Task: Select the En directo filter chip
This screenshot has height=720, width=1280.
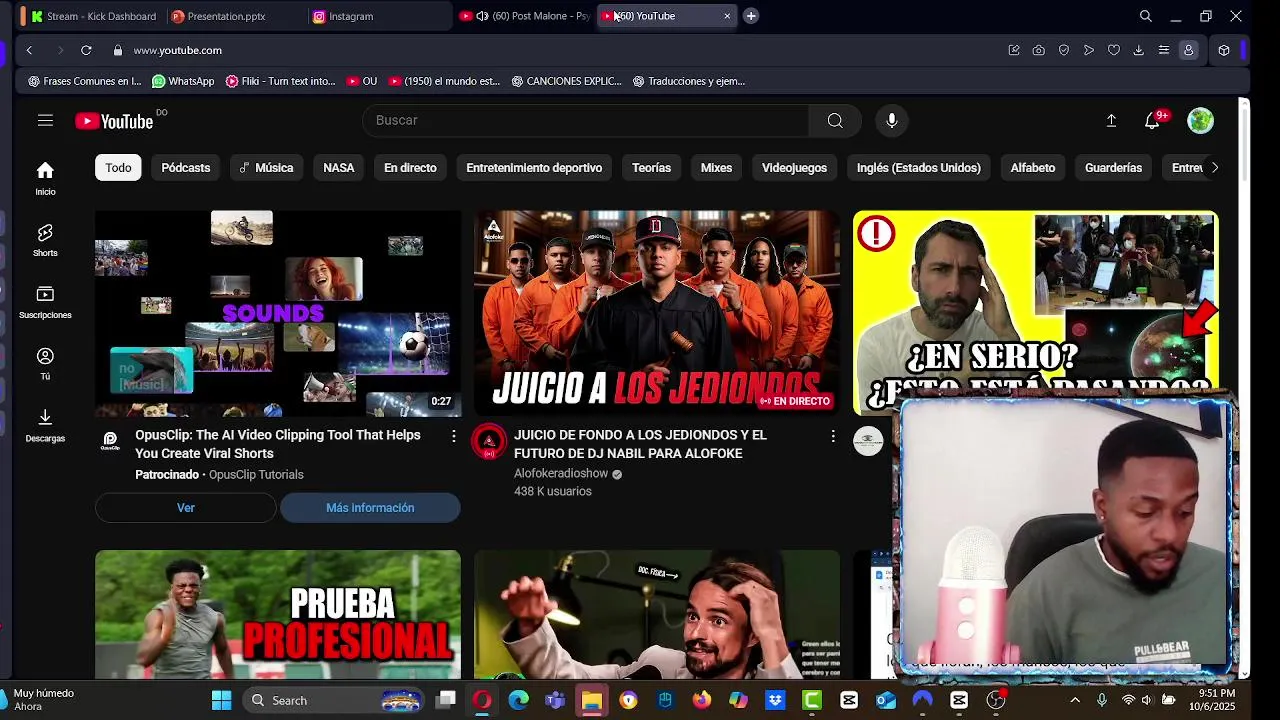Action: (410, 168)
